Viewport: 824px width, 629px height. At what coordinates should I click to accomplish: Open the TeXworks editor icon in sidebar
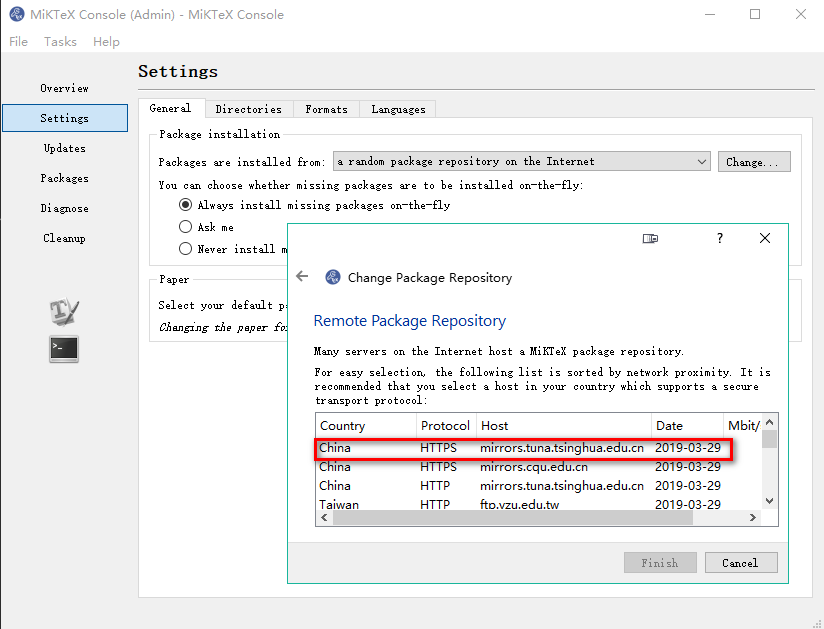(64, 311)
